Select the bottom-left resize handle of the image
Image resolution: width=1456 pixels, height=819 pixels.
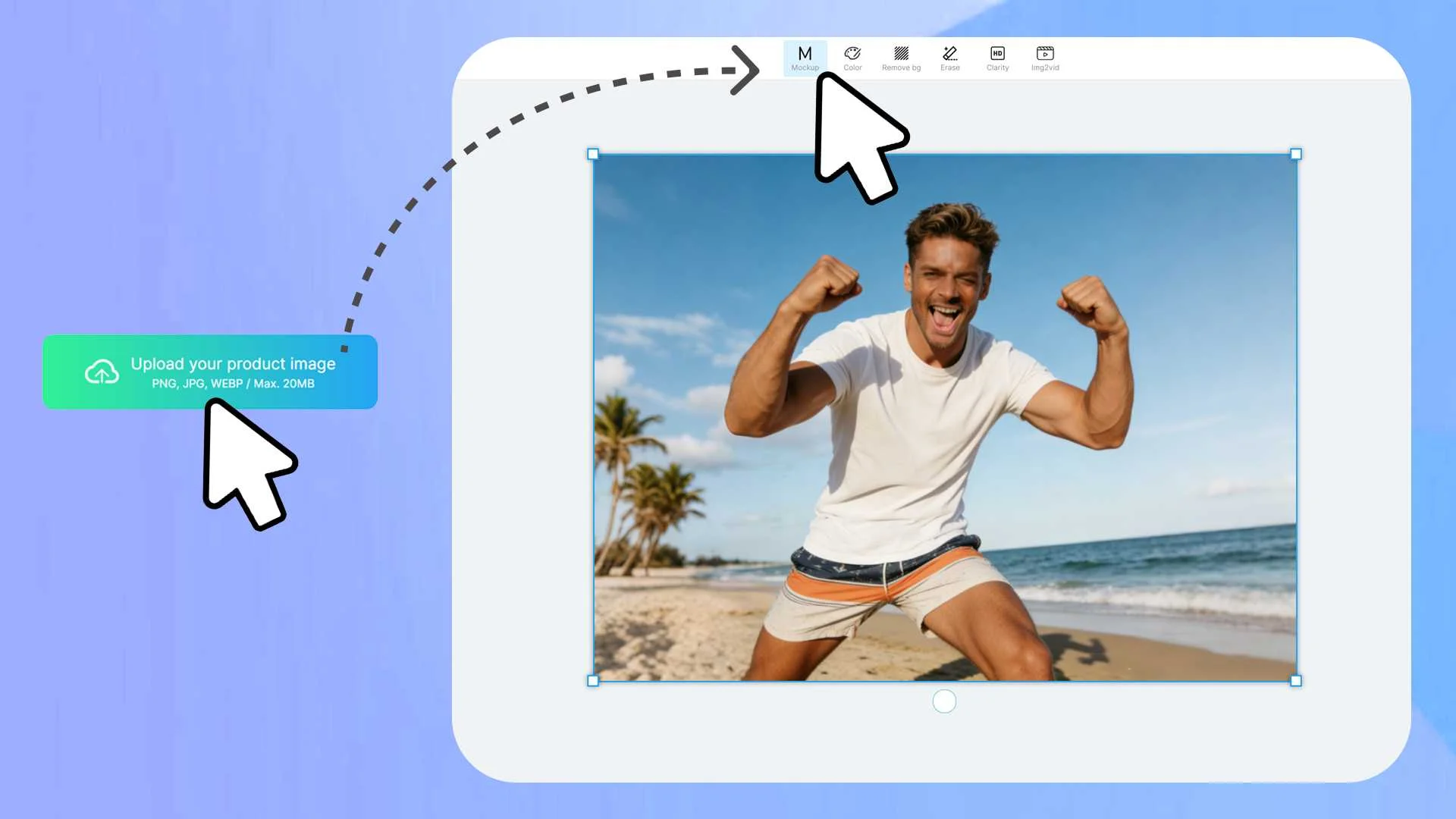tap(593, 681)
